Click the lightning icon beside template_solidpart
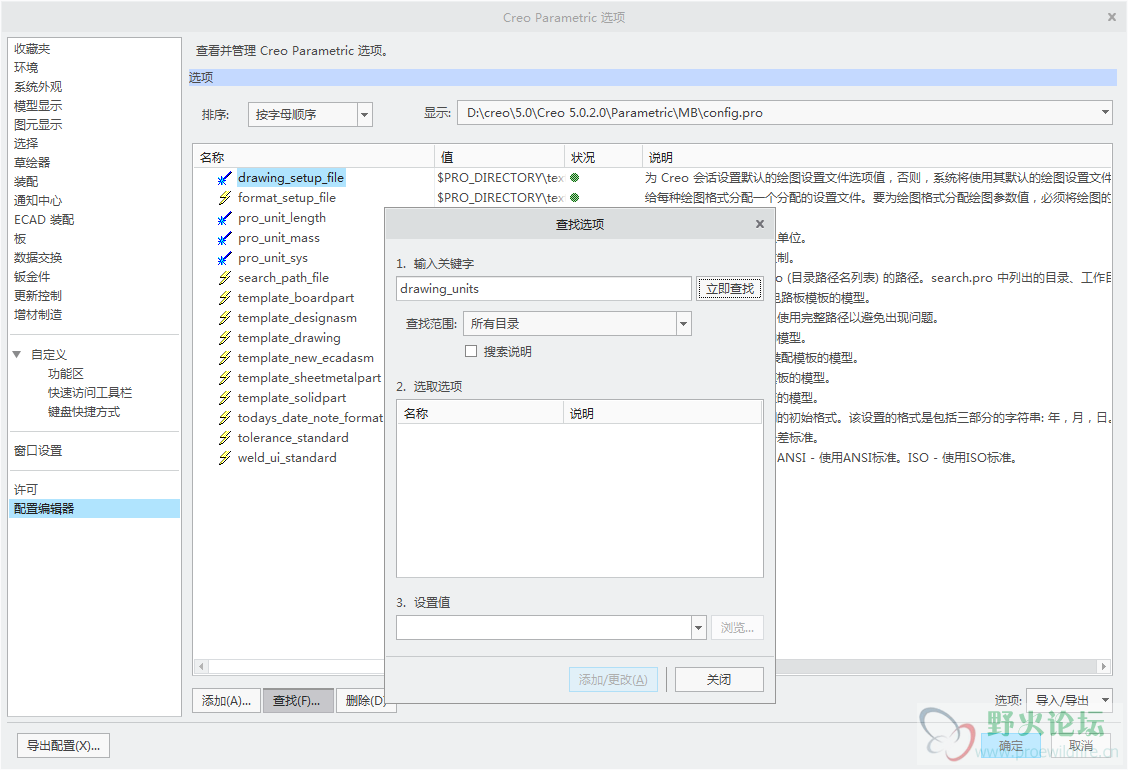 (225, 398)
